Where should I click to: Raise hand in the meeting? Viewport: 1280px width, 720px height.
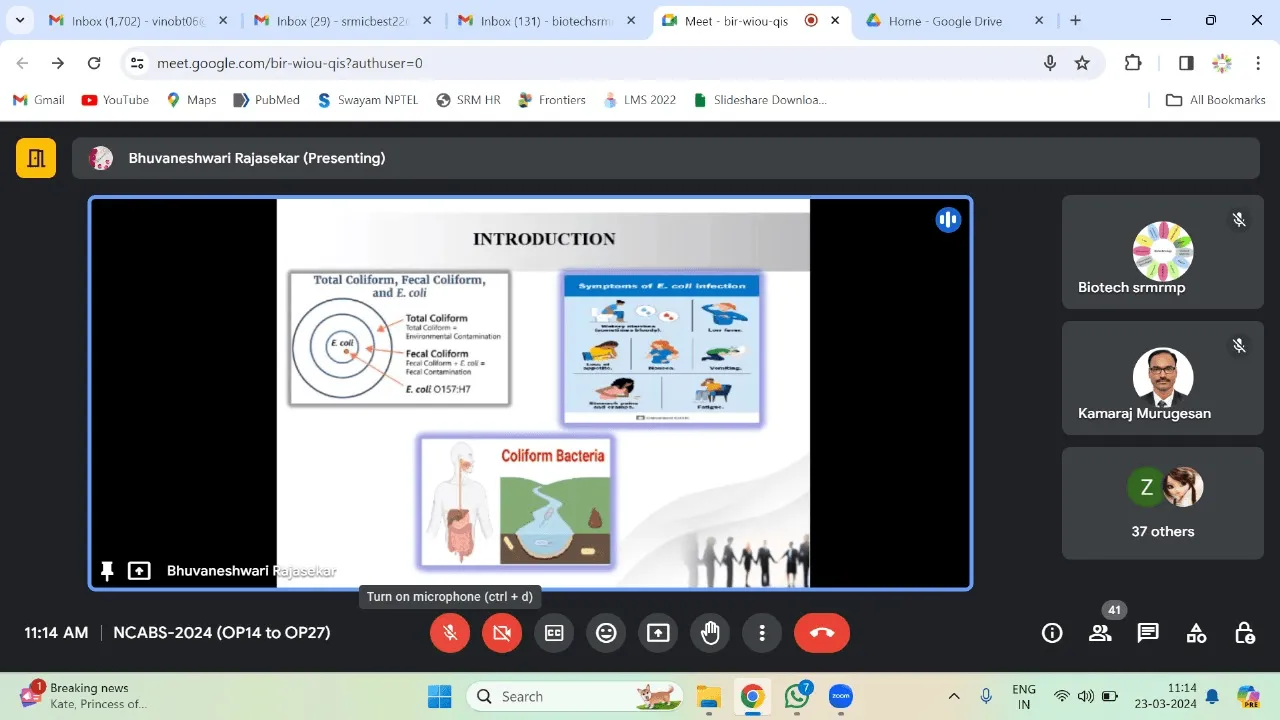(x=710, y=633)
